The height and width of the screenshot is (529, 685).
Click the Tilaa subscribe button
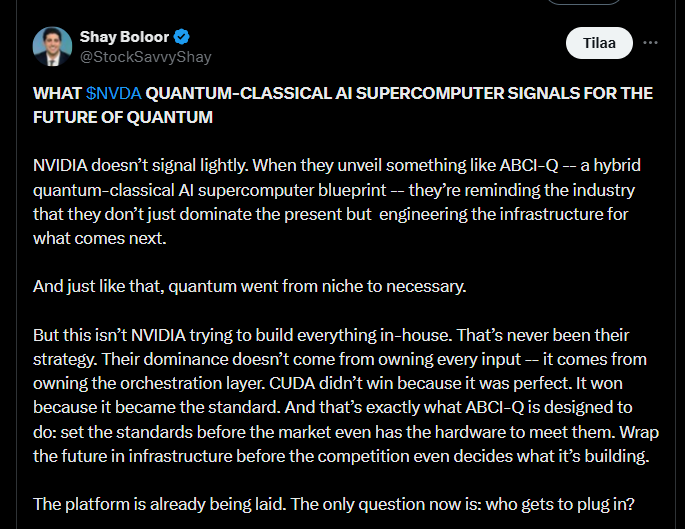tap(599, 43)
